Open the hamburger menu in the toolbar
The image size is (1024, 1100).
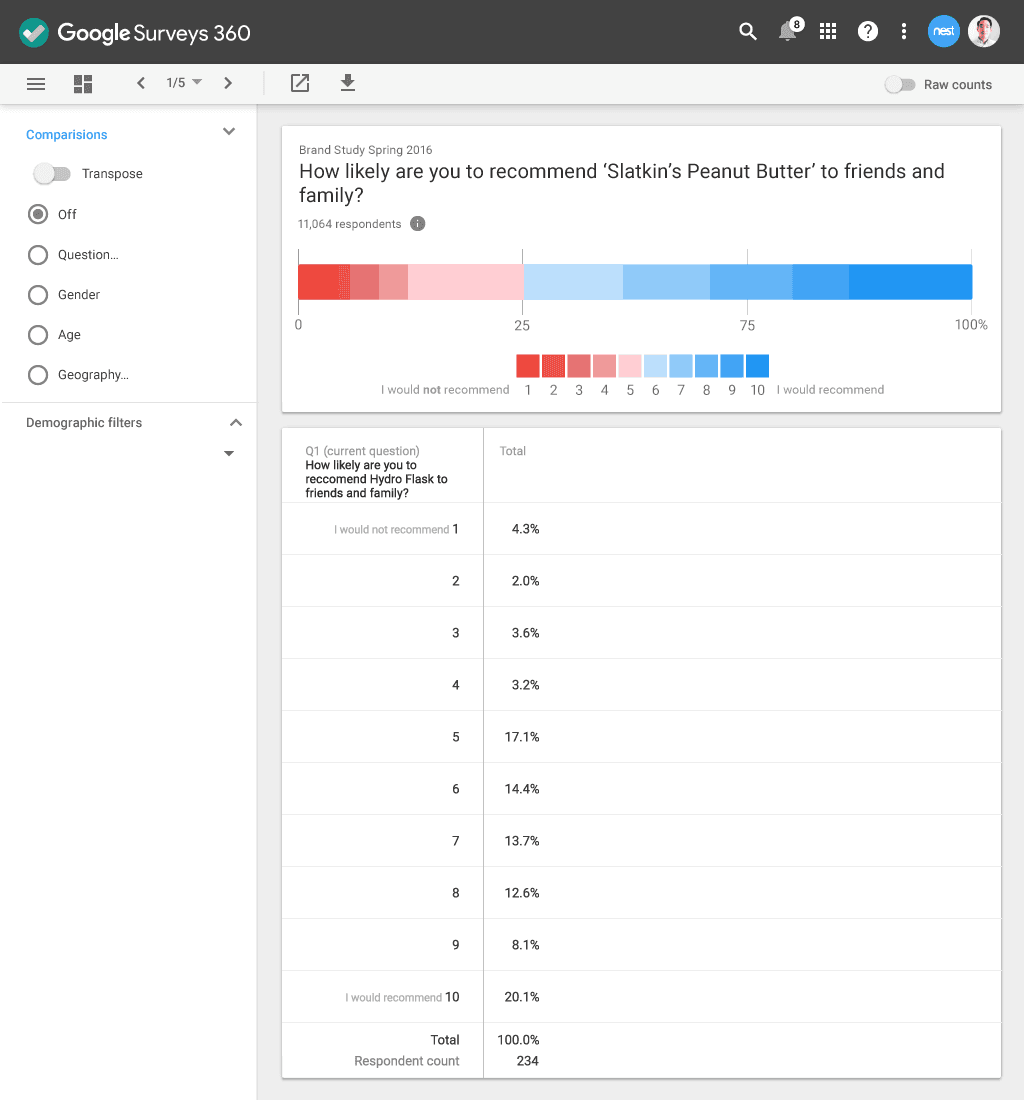[x=36, y=84]
